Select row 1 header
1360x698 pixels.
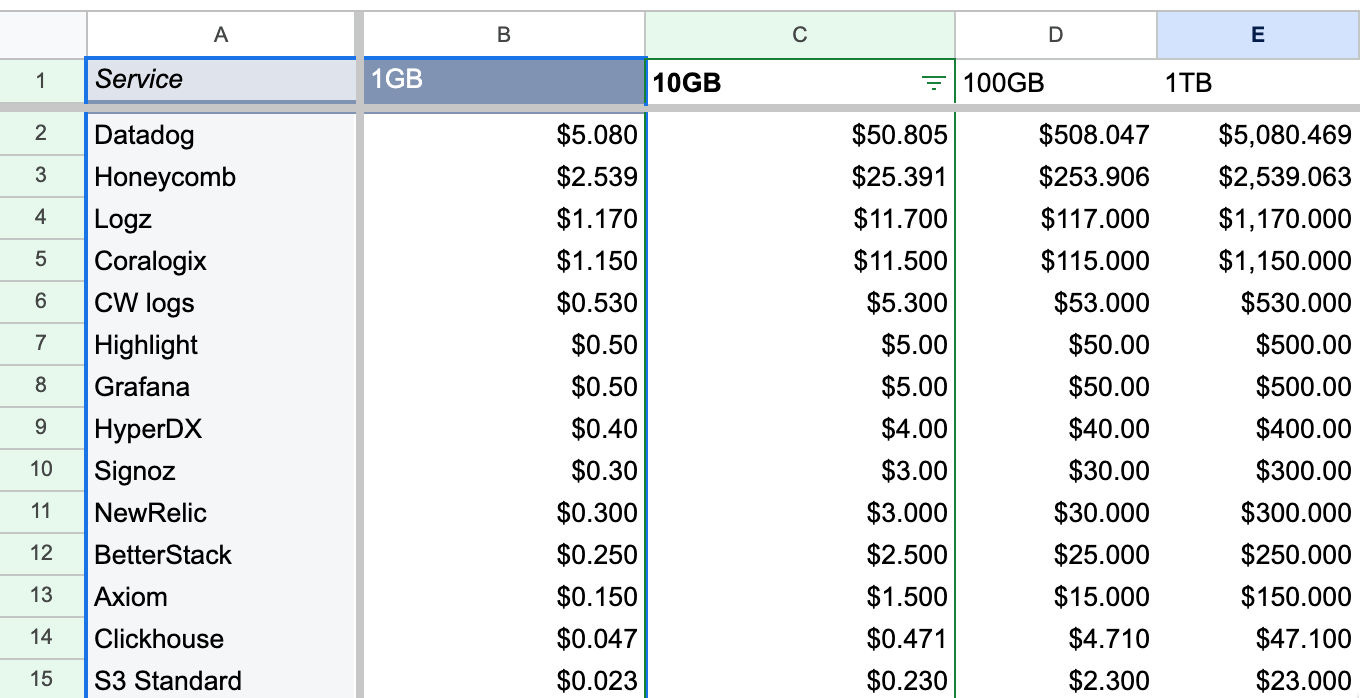42,80
